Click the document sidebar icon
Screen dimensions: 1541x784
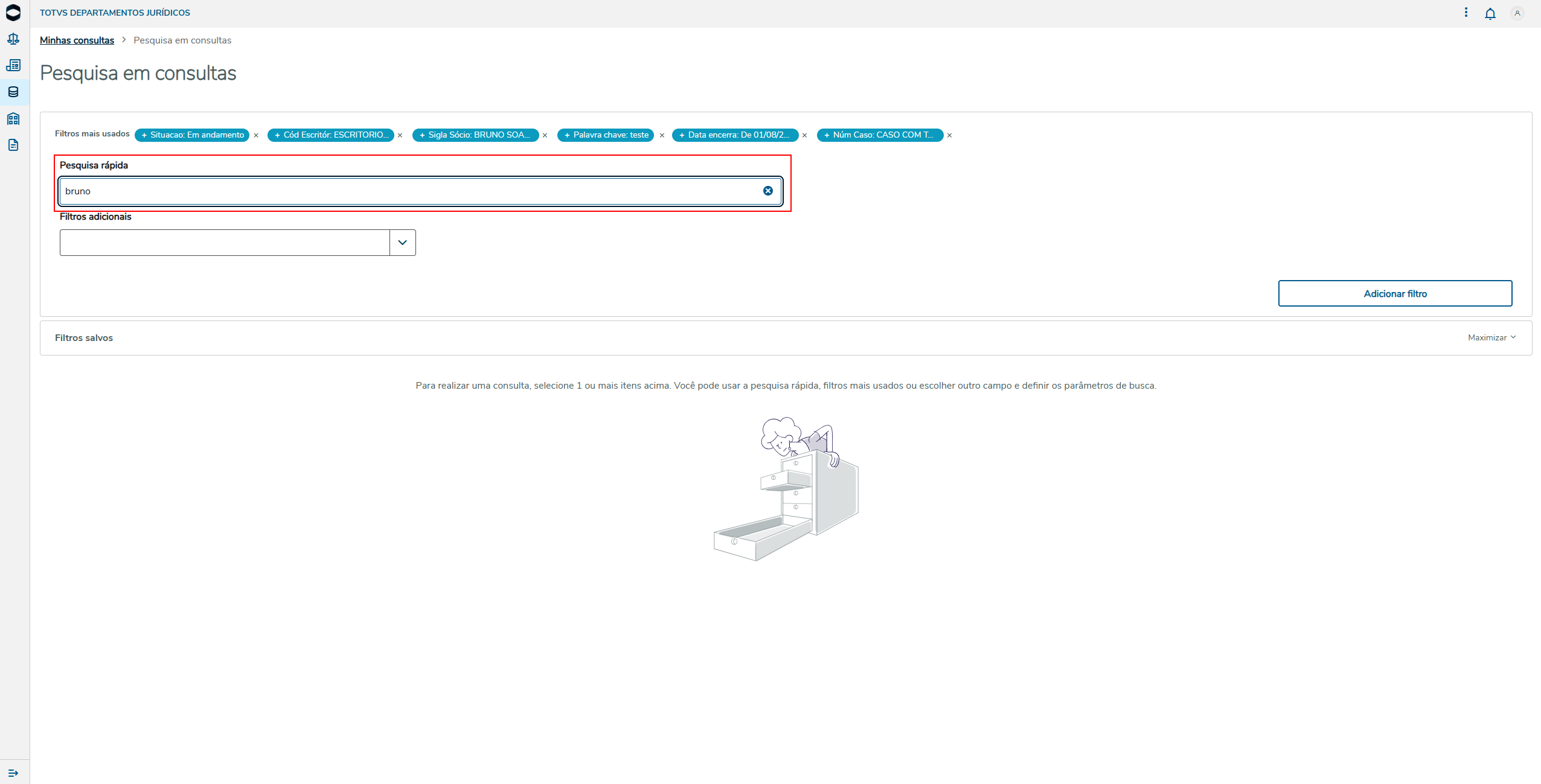click(x=13, y=145)
